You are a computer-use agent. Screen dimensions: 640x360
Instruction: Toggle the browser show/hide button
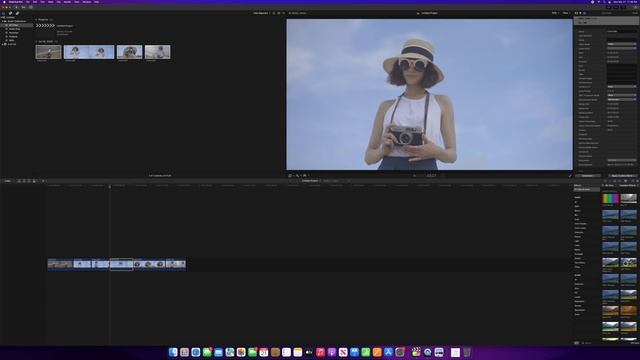click(x=608, y=7)
